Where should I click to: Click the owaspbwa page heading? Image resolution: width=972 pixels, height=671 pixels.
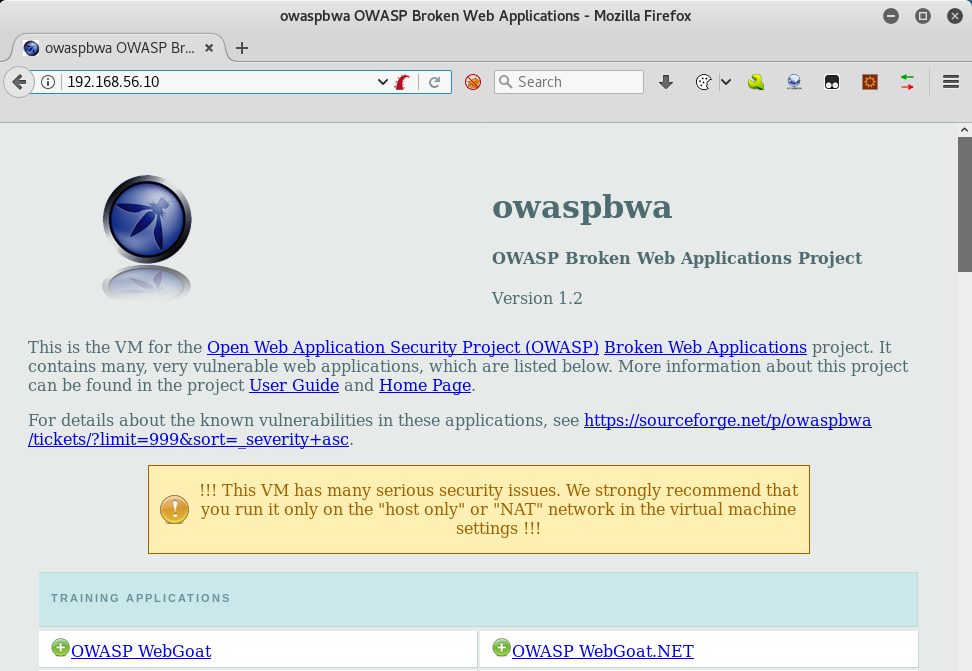coord(582,207)
